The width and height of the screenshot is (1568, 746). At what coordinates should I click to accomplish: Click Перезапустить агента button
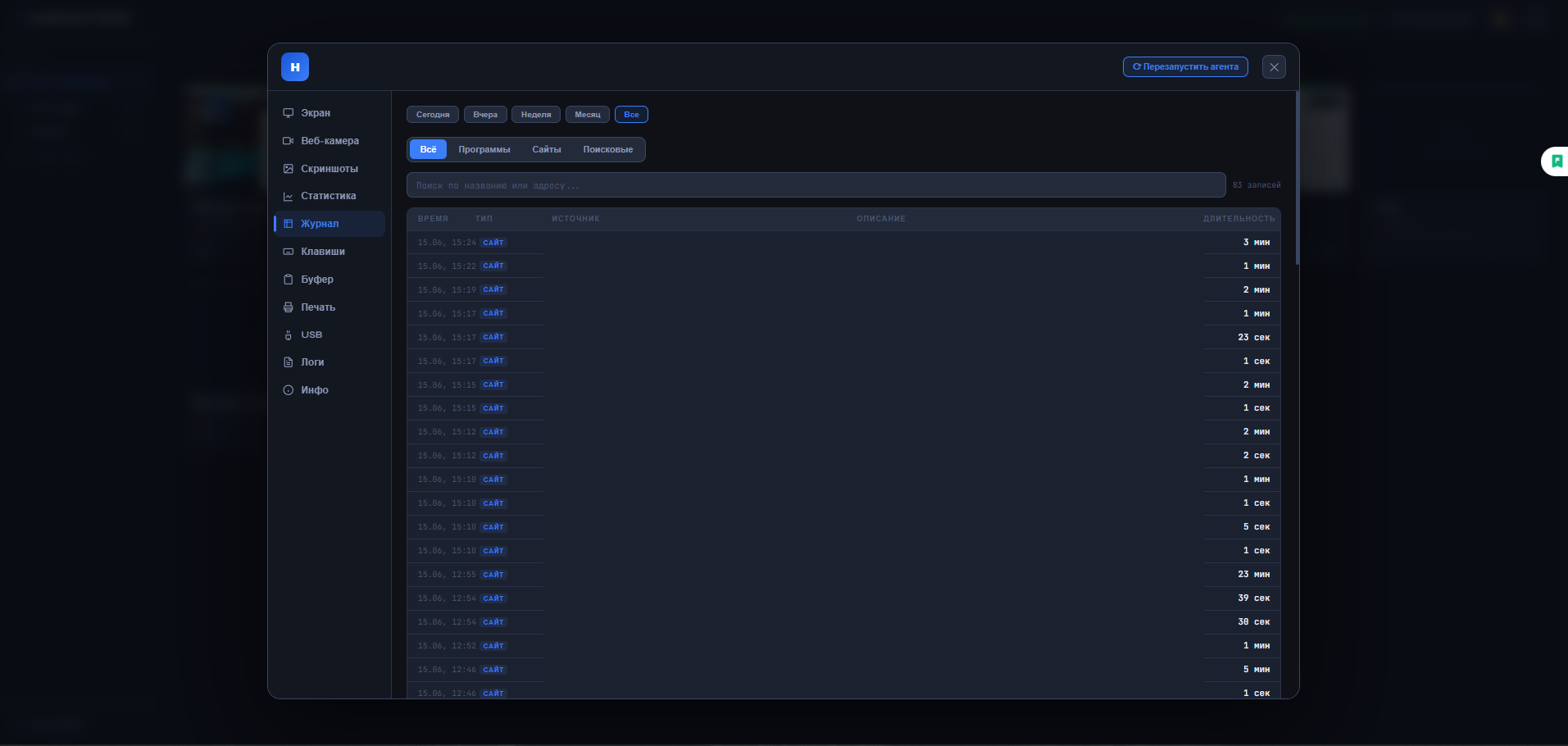1185,67
